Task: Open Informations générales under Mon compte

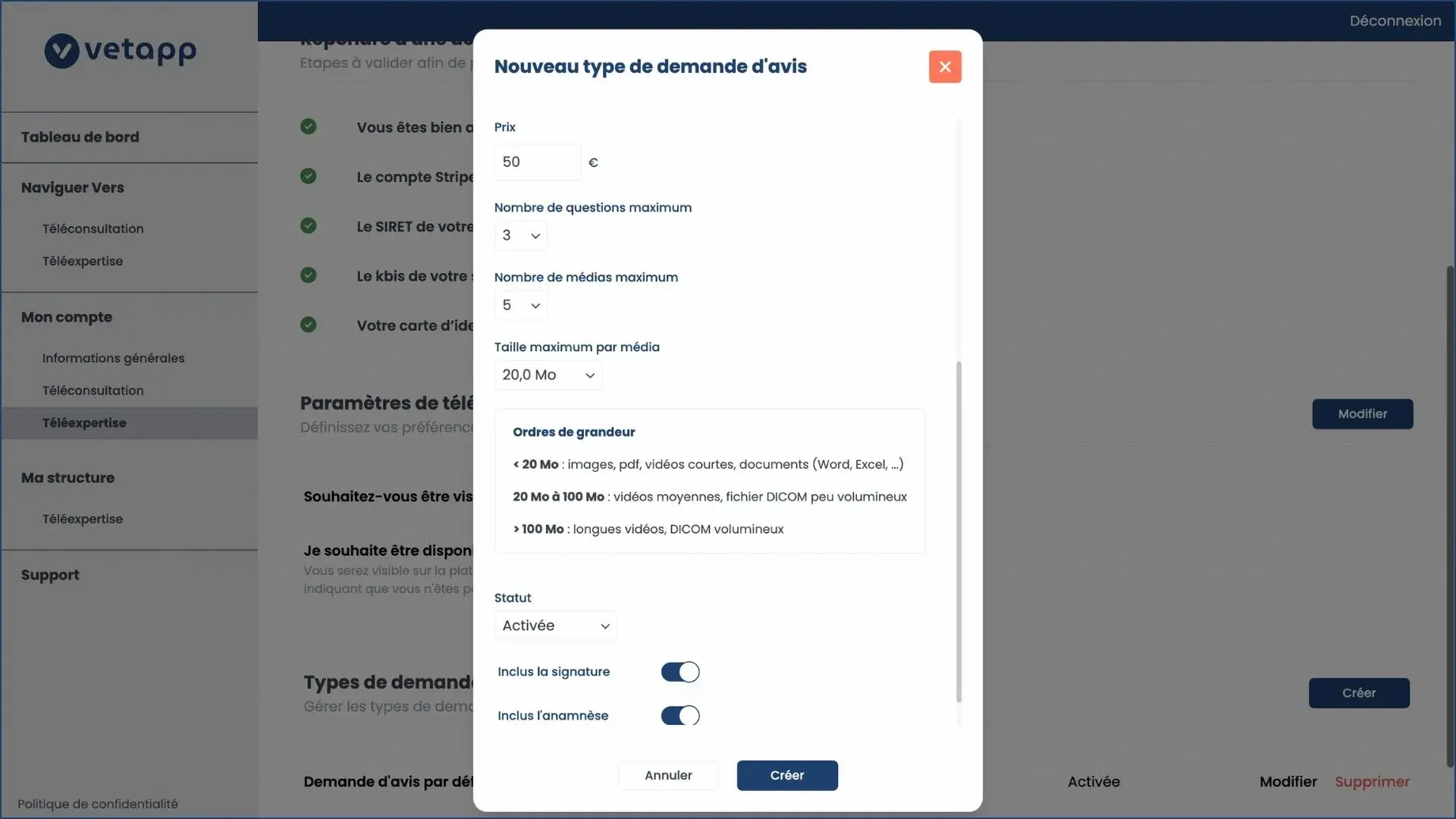Action: (113, 358)
